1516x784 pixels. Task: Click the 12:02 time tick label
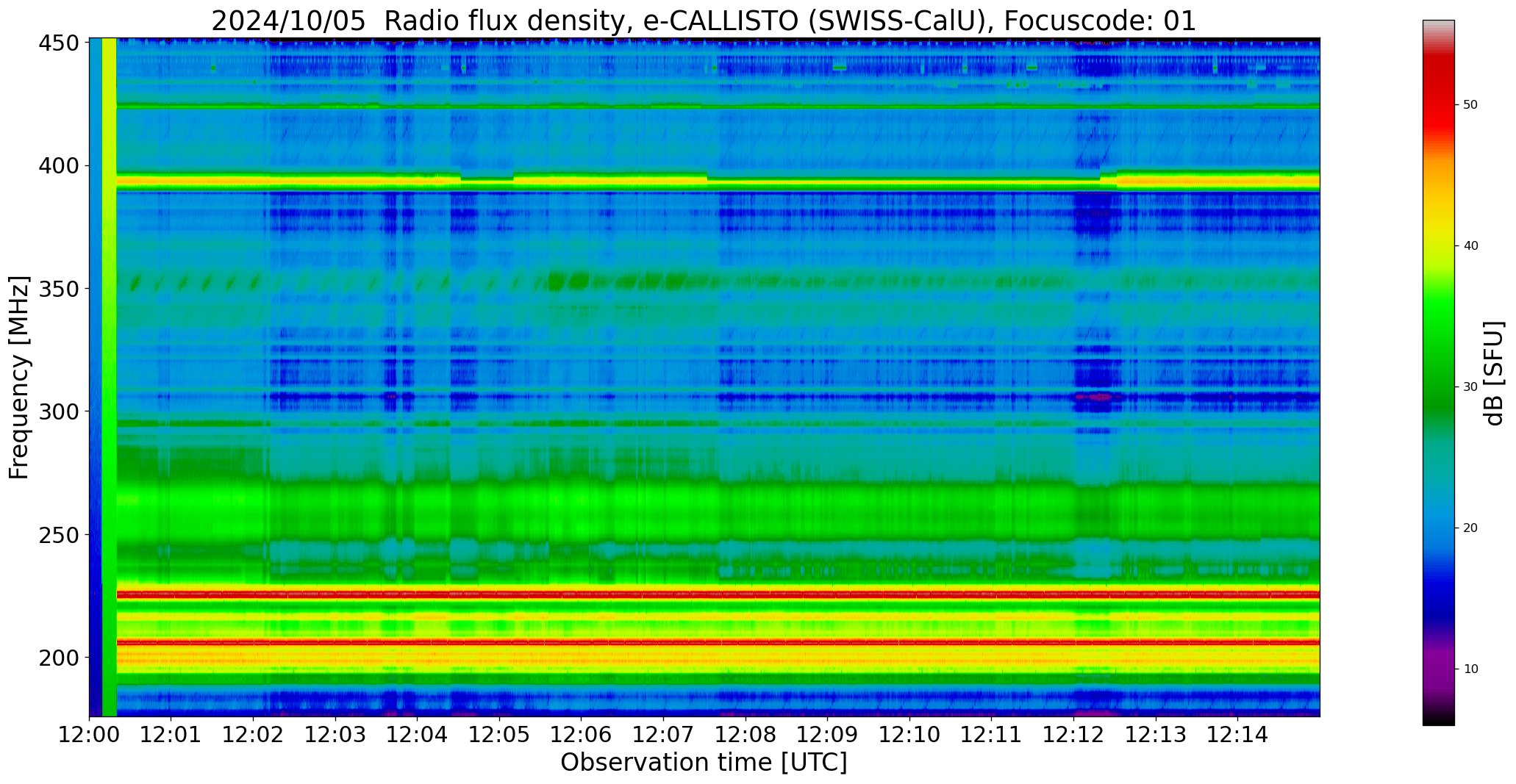tap(254, 734)
